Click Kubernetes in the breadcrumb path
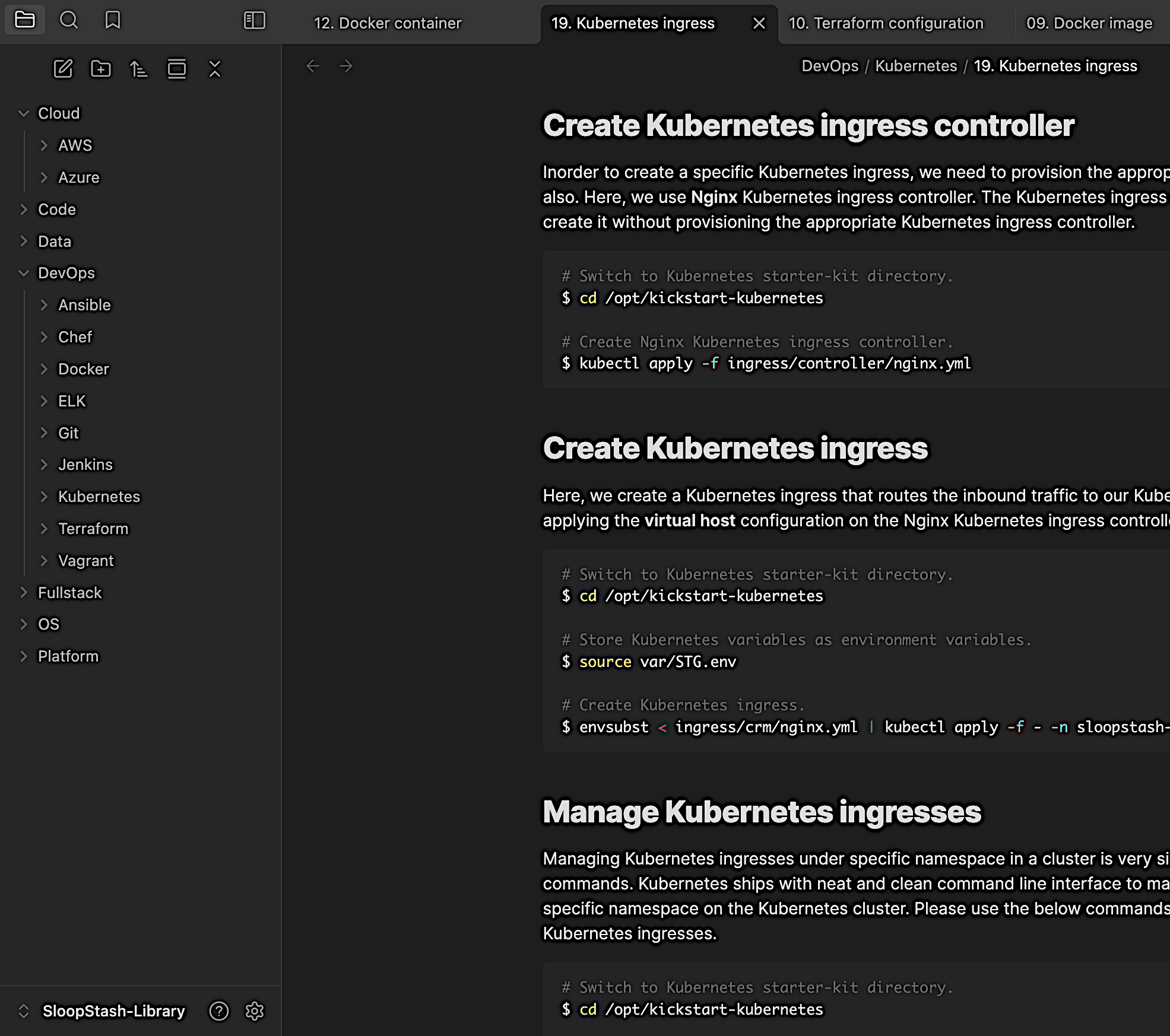The width and height of the screenshot is (1170, 1036). [916, 66]
